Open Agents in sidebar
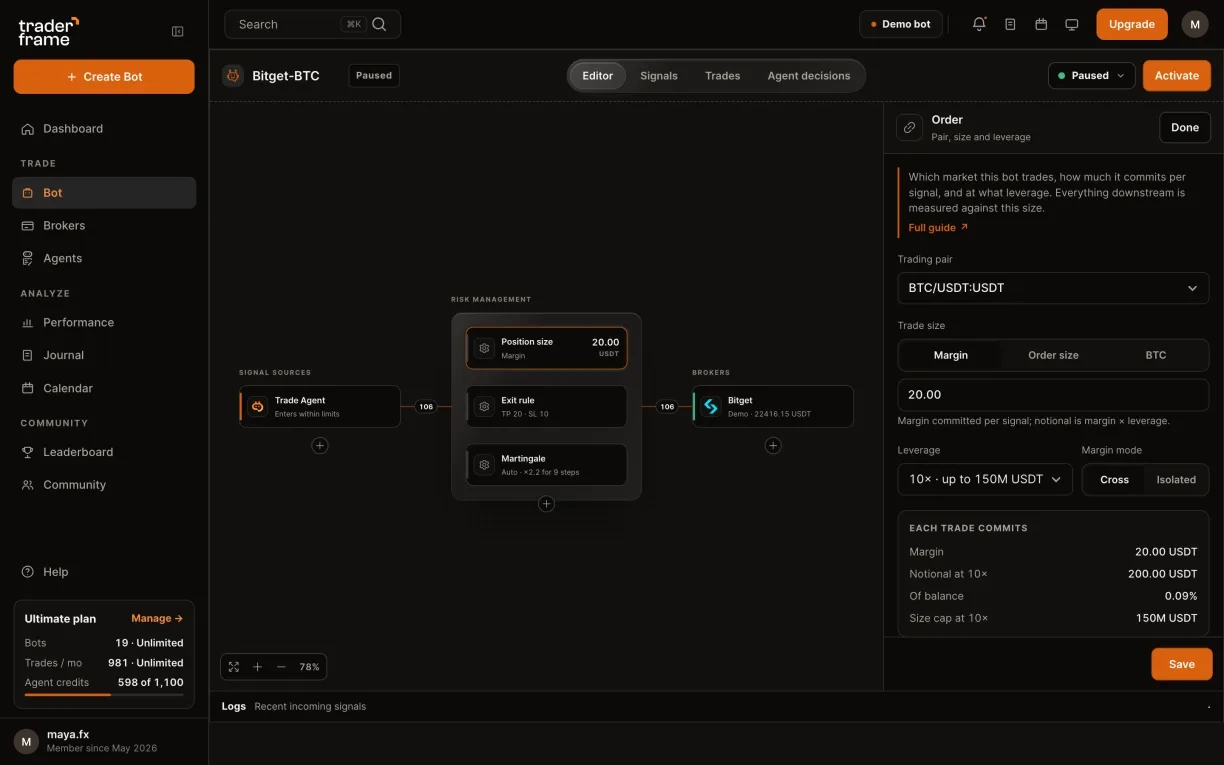1224x765 pixels. coord(104,258)
